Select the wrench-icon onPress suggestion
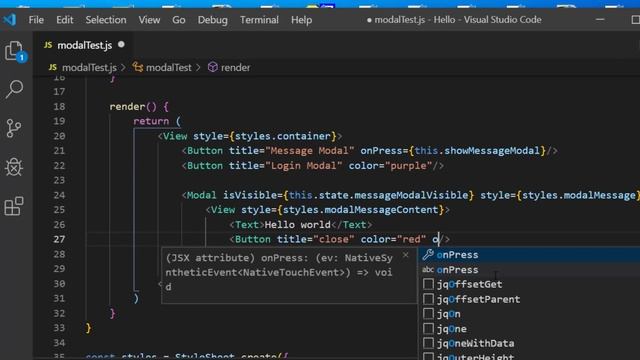Viewport: 640px width, 360px height. point(529,255)
